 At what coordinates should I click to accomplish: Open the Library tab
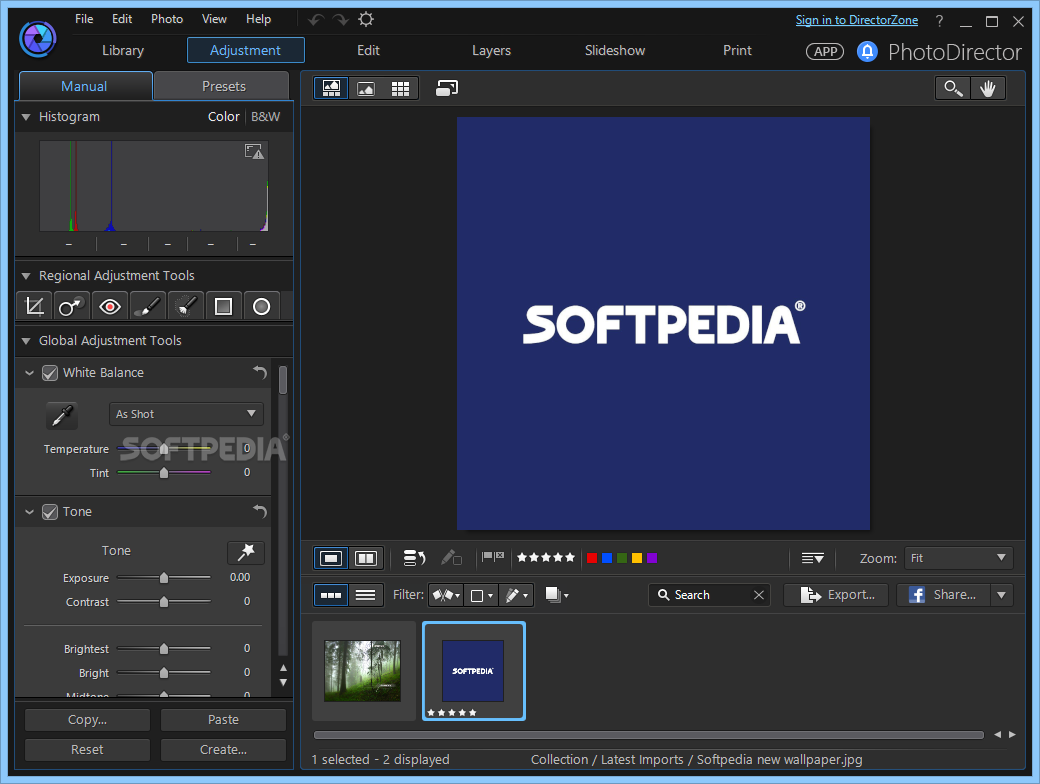click(x=123, y=50)
